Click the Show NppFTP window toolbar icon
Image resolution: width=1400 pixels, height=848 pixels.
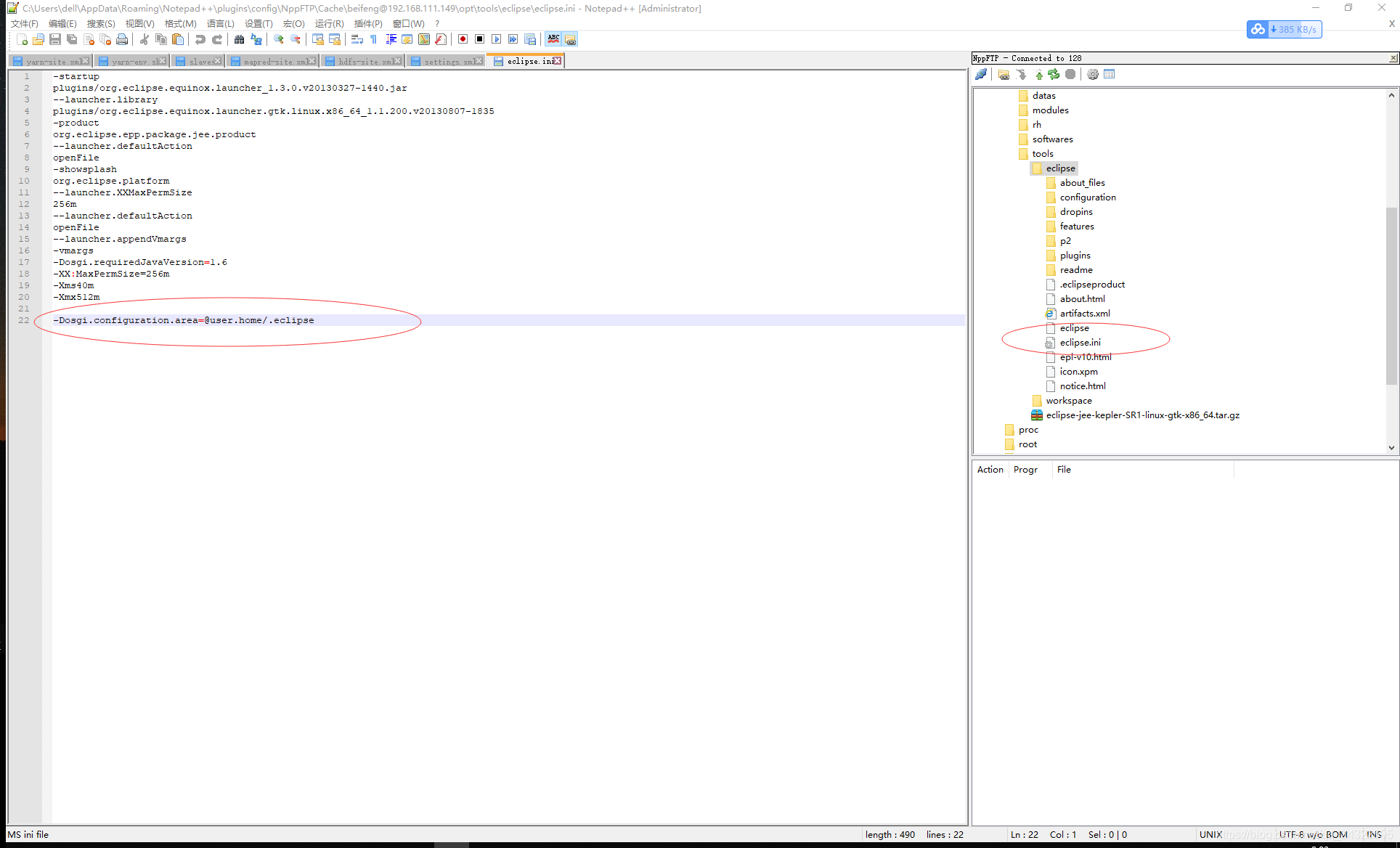570,39
